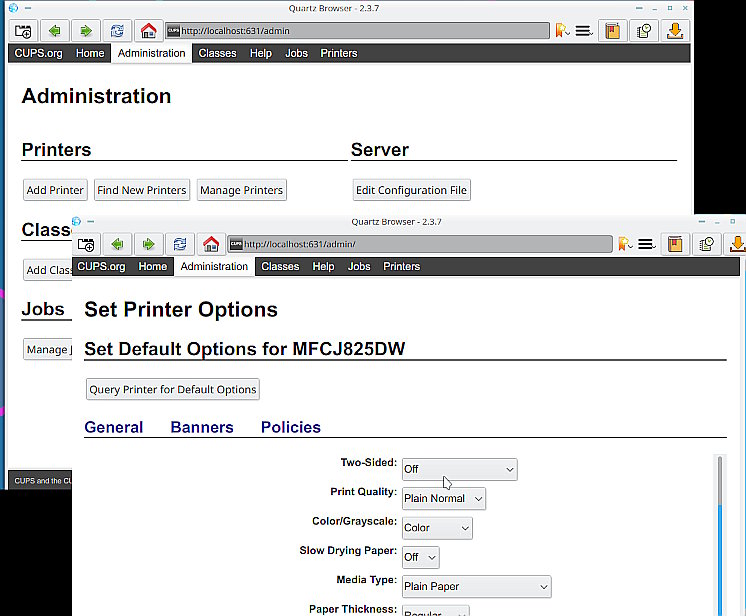This screenshot has height=616, width=746.
Task: Jump to General options section link
Action: 114,427
